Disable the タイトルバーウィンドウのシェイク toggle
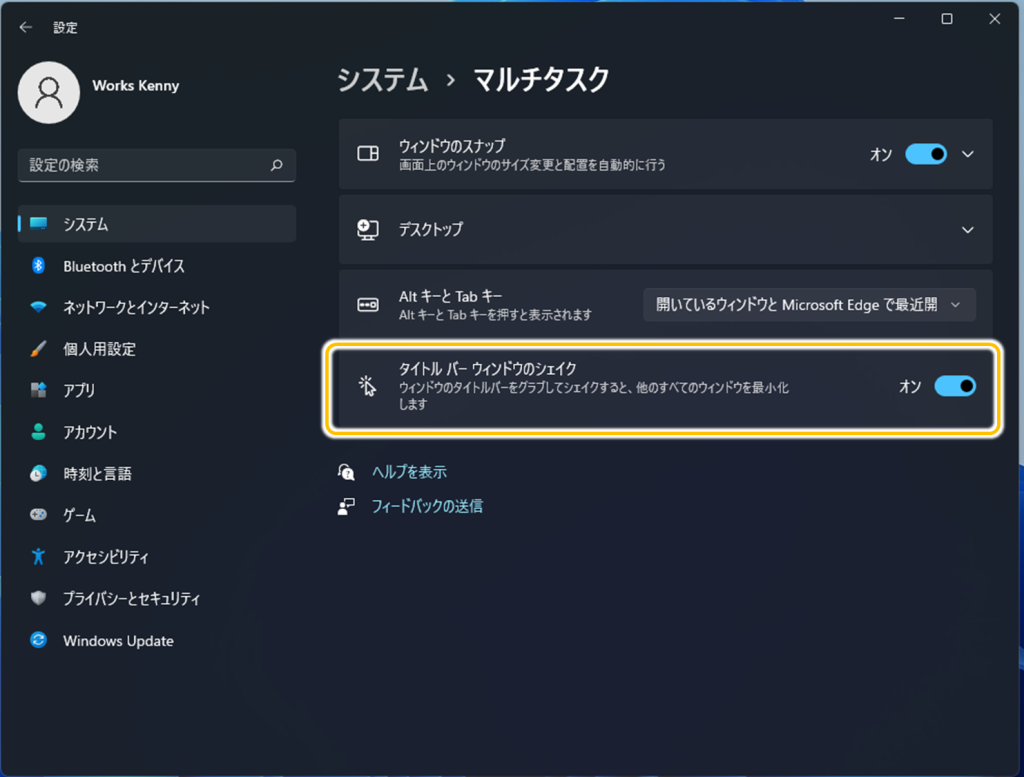Screen dimensions: 1024x777 click(x=954, y=386)
